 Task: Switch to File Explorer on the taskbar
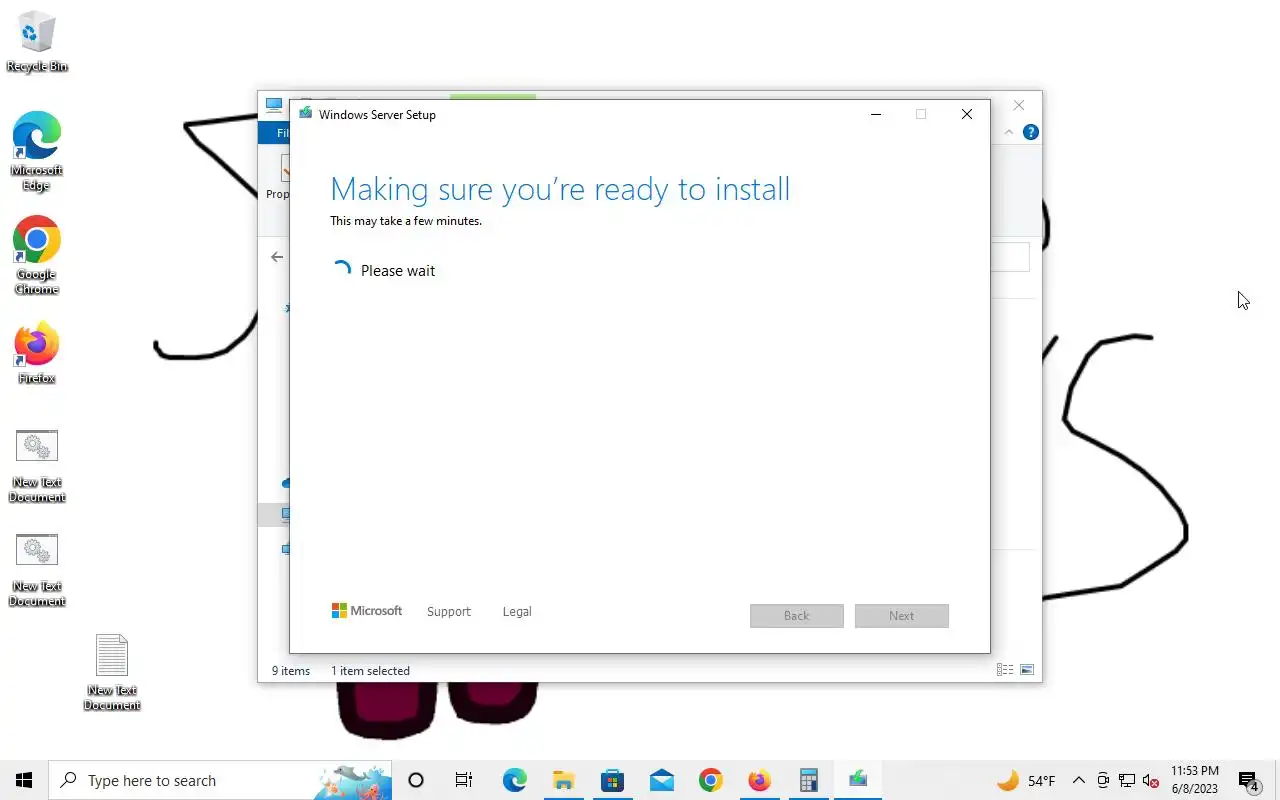click(x=563, y=780)
